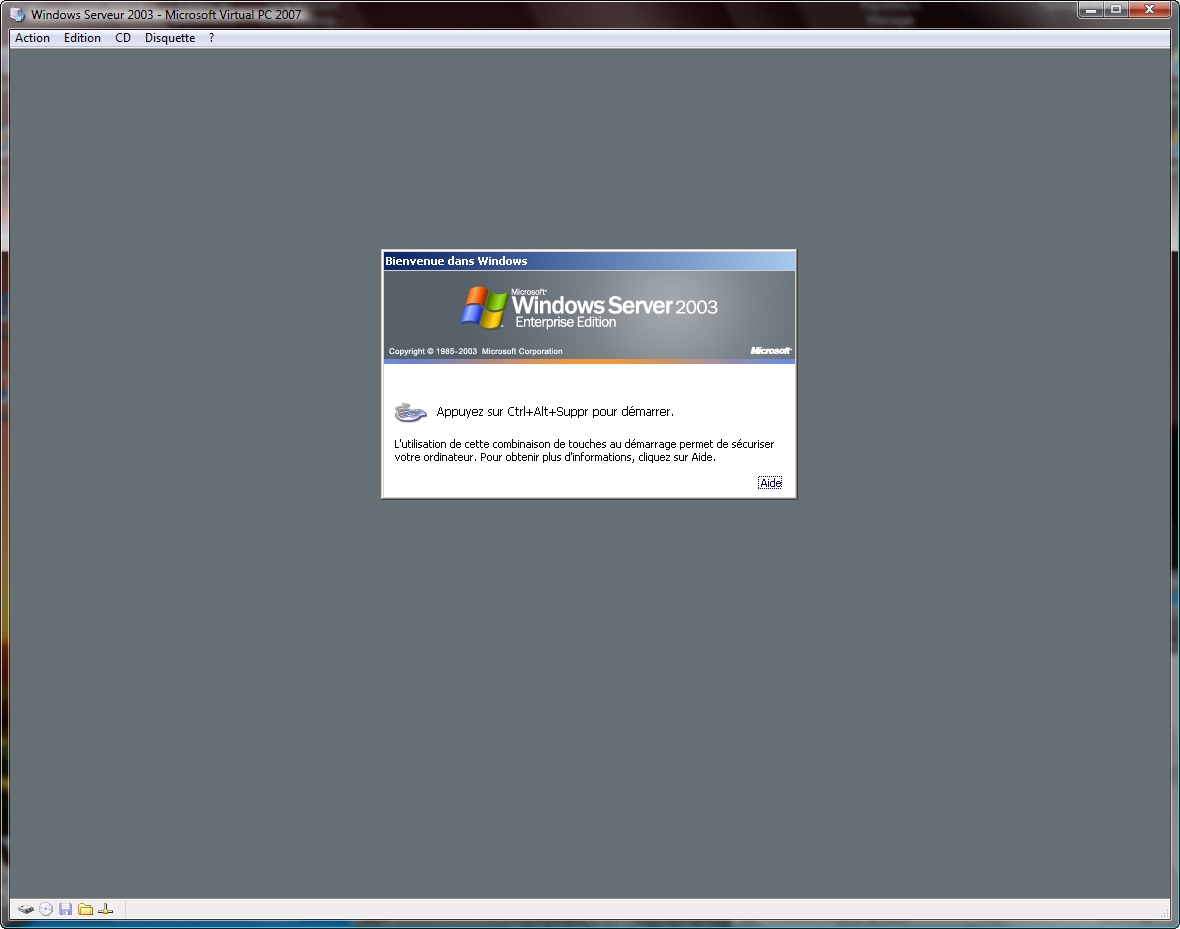The image size is (1180, 929).
Task: Close the Virtual PC window
Action: point(1150,10)
